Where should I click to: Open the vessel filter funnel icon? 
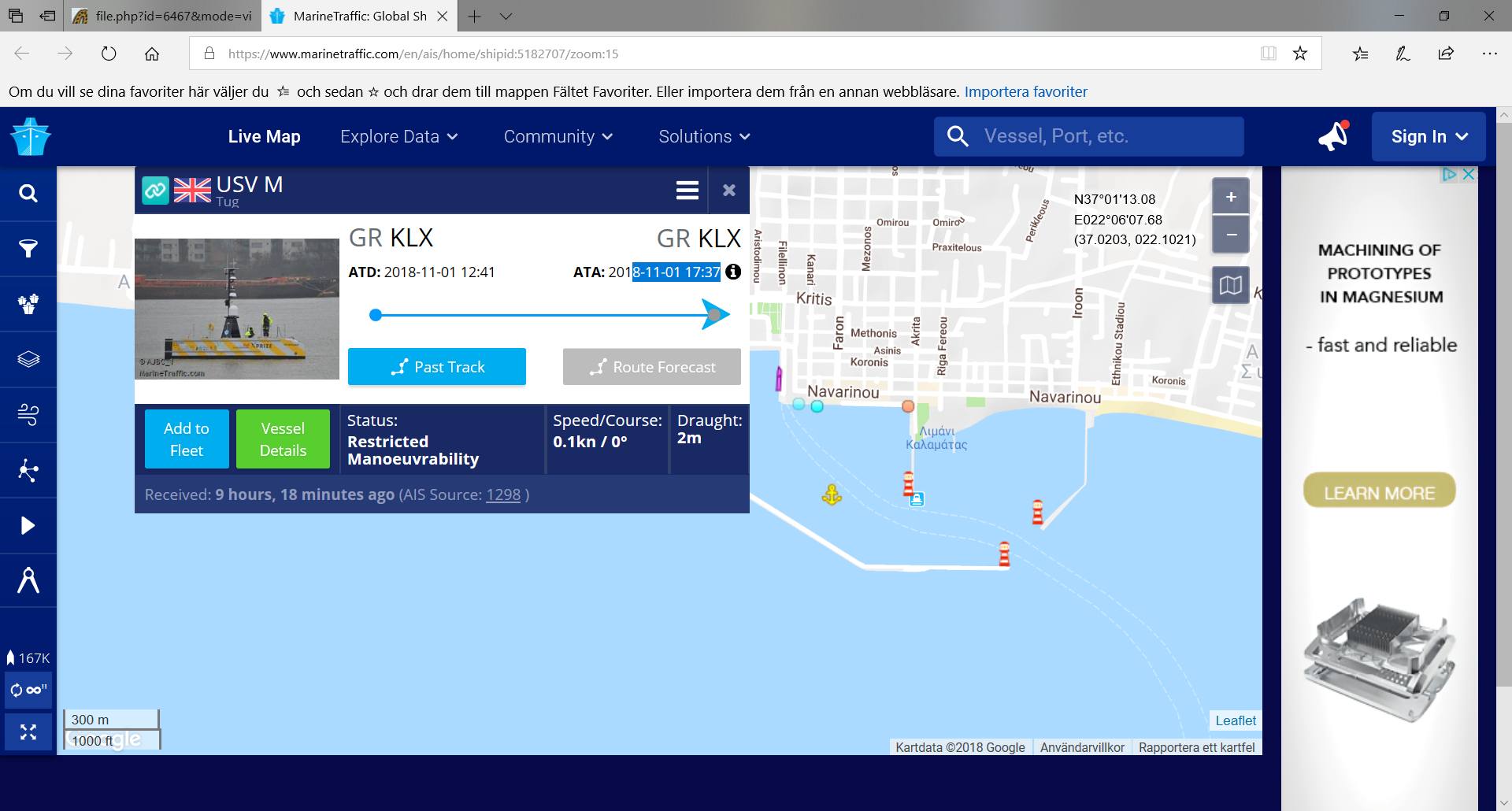pyautogui.click(x=28, y=249)
